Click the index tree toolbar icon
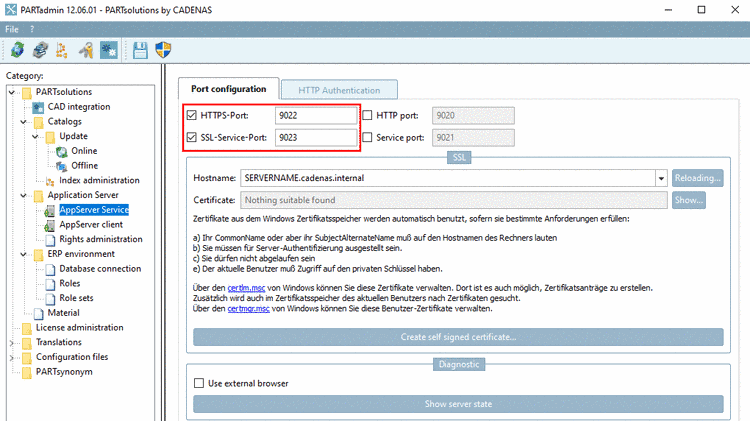The height and width of the screenshot is (421, 750). 62,50
